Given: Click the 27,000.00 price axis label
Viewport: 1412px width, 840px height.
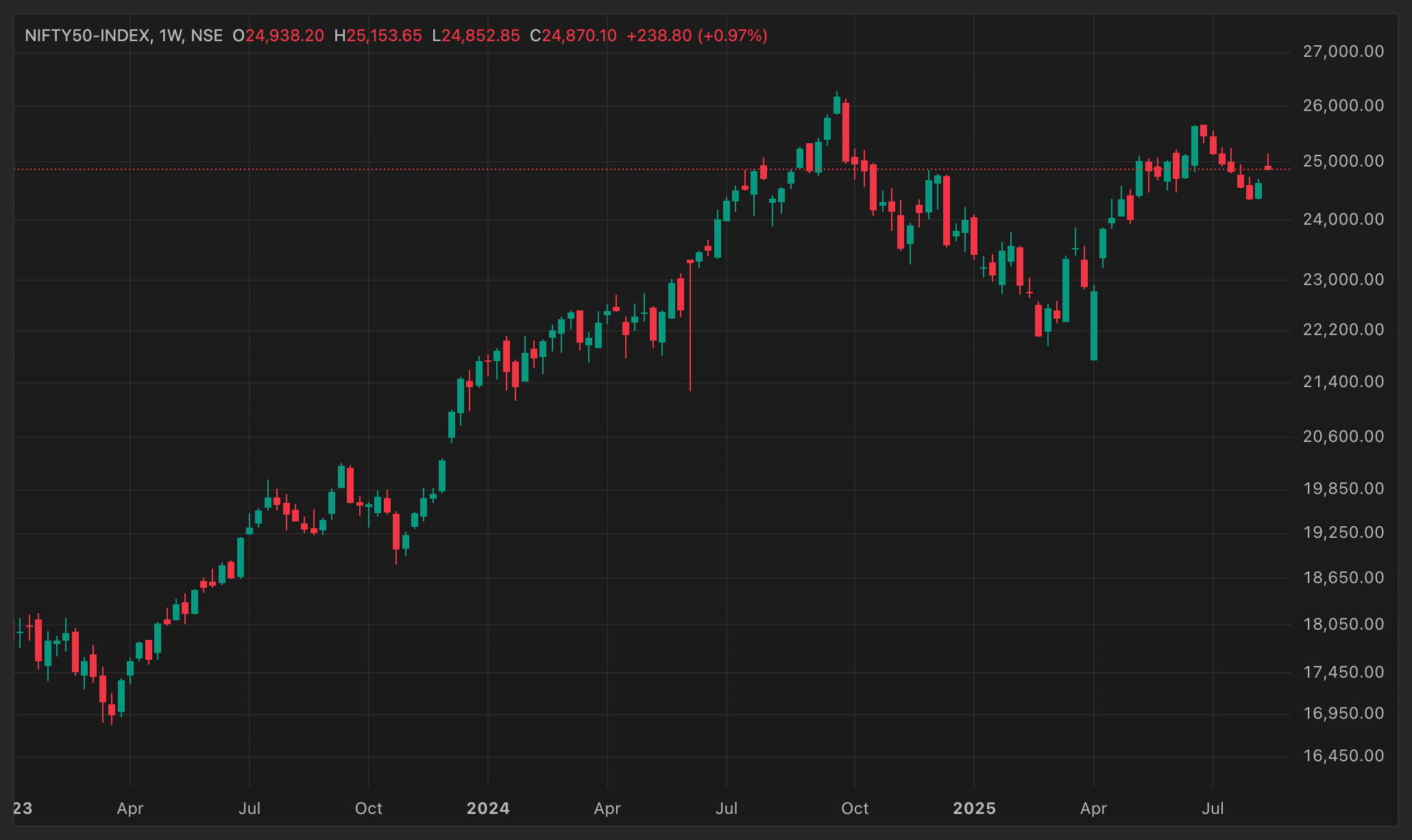Looking at the screenshot, I should 1343,51.
